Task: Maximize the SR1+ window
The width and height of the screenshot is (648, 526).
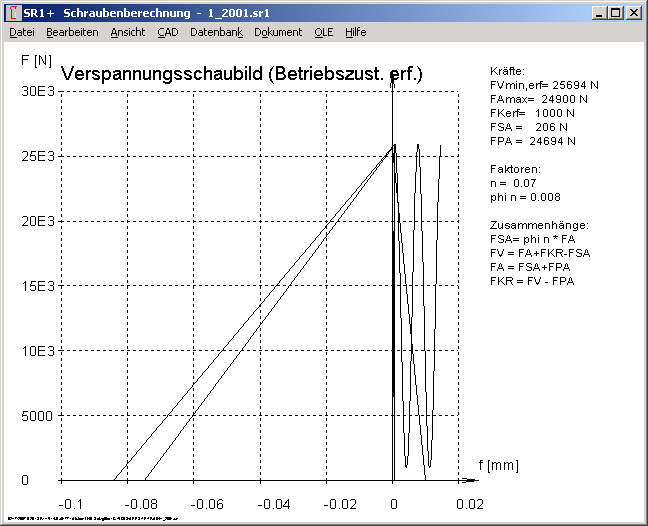Action: (615, 13)
